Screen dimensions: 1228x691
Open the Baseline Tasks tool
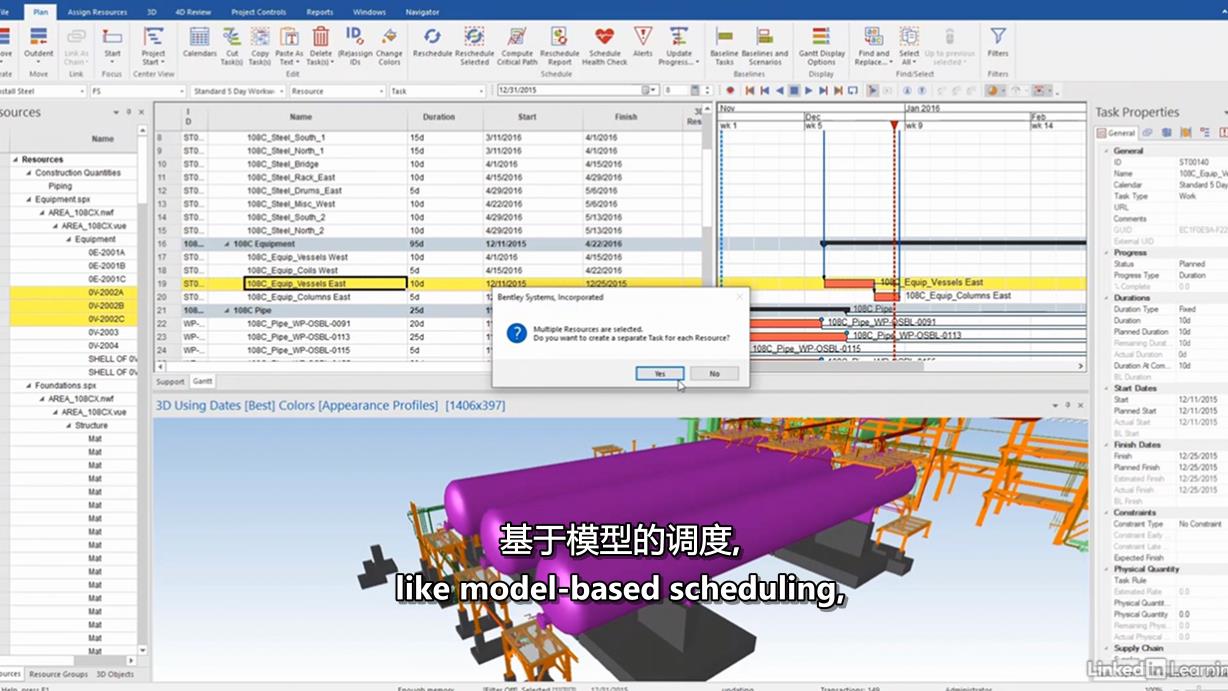pos(724,45)
